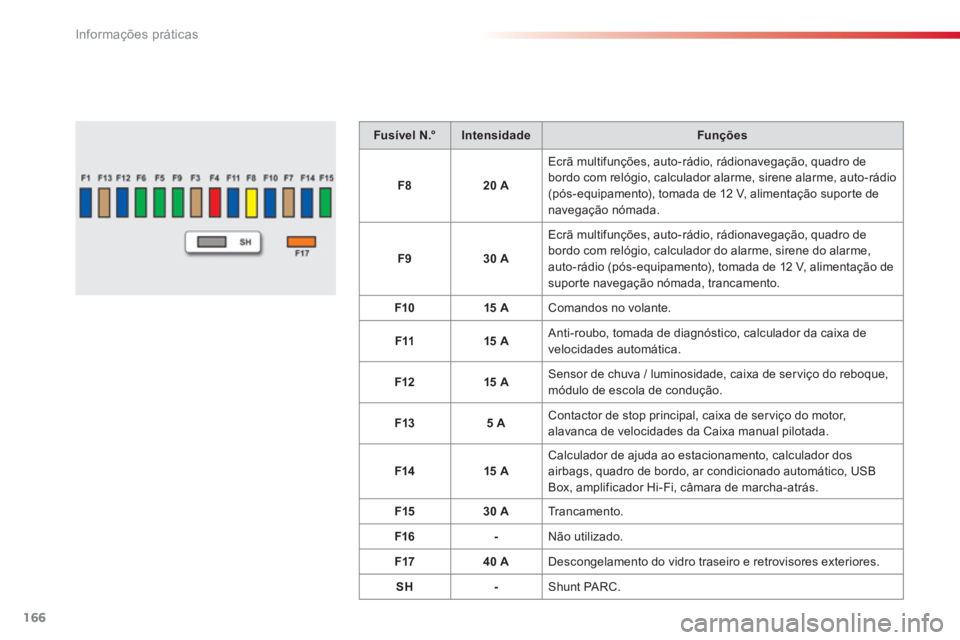Select the green F15 fuse in the diagram

[326, 203]
